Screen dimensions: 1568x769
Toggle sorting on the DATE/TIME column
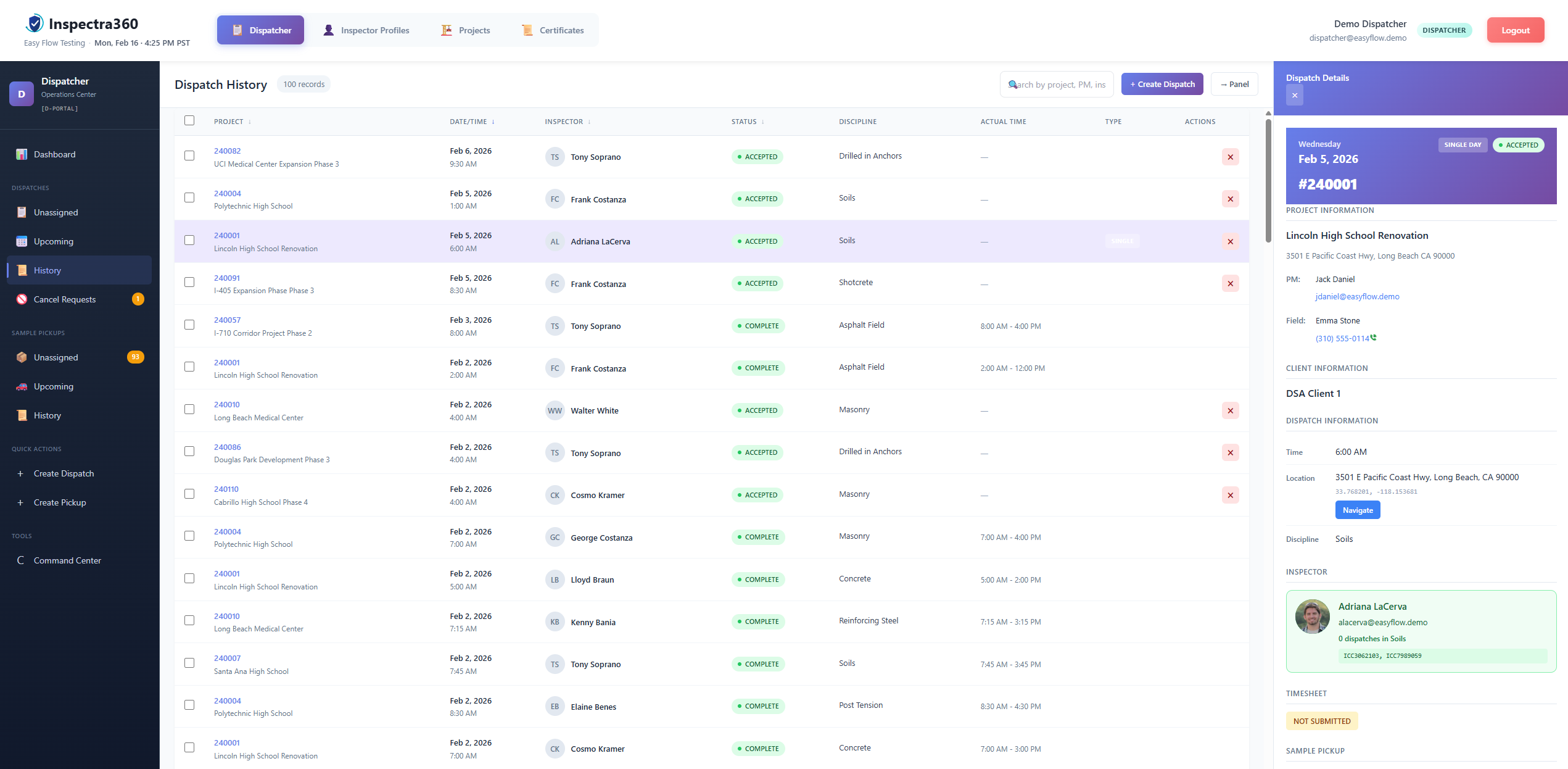point(471,121)
